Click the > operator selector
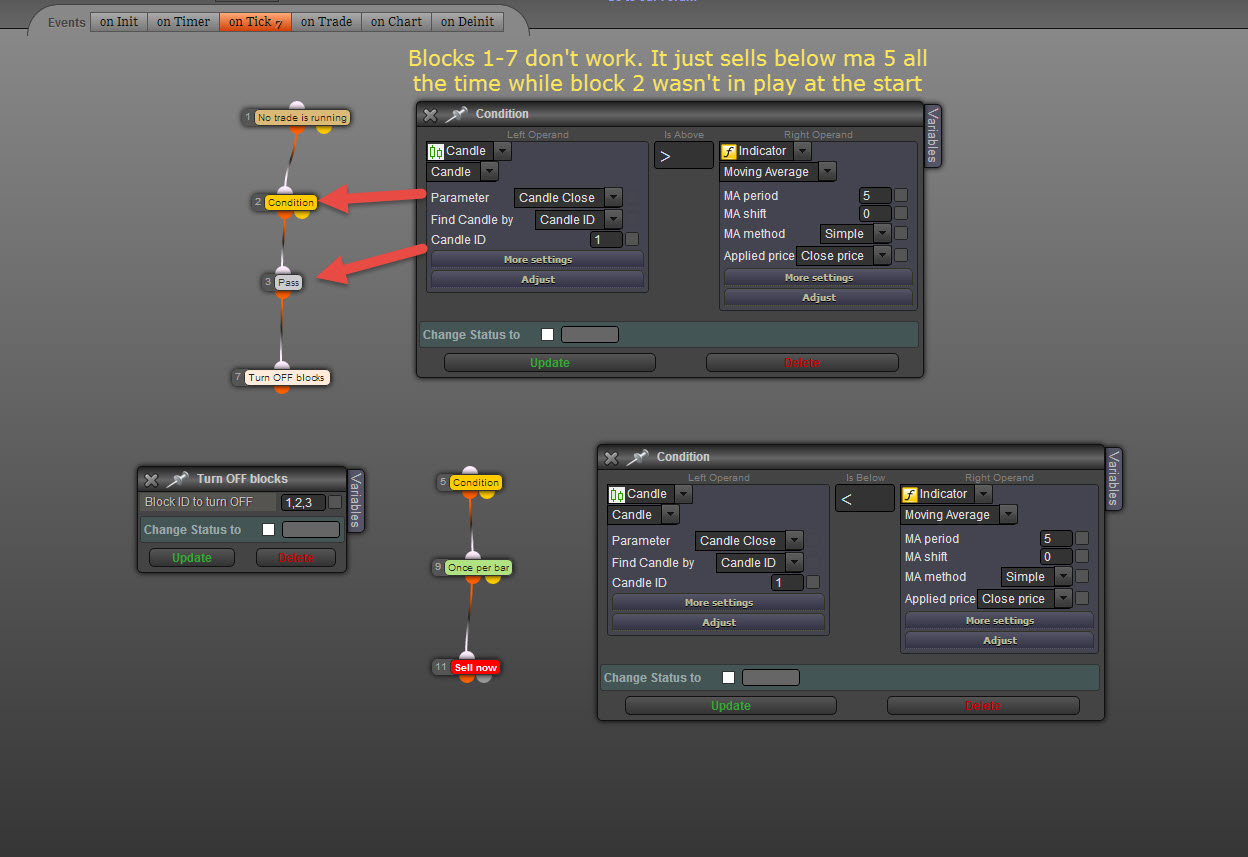This screenshot has height=857, width=1248. [684, 155]
